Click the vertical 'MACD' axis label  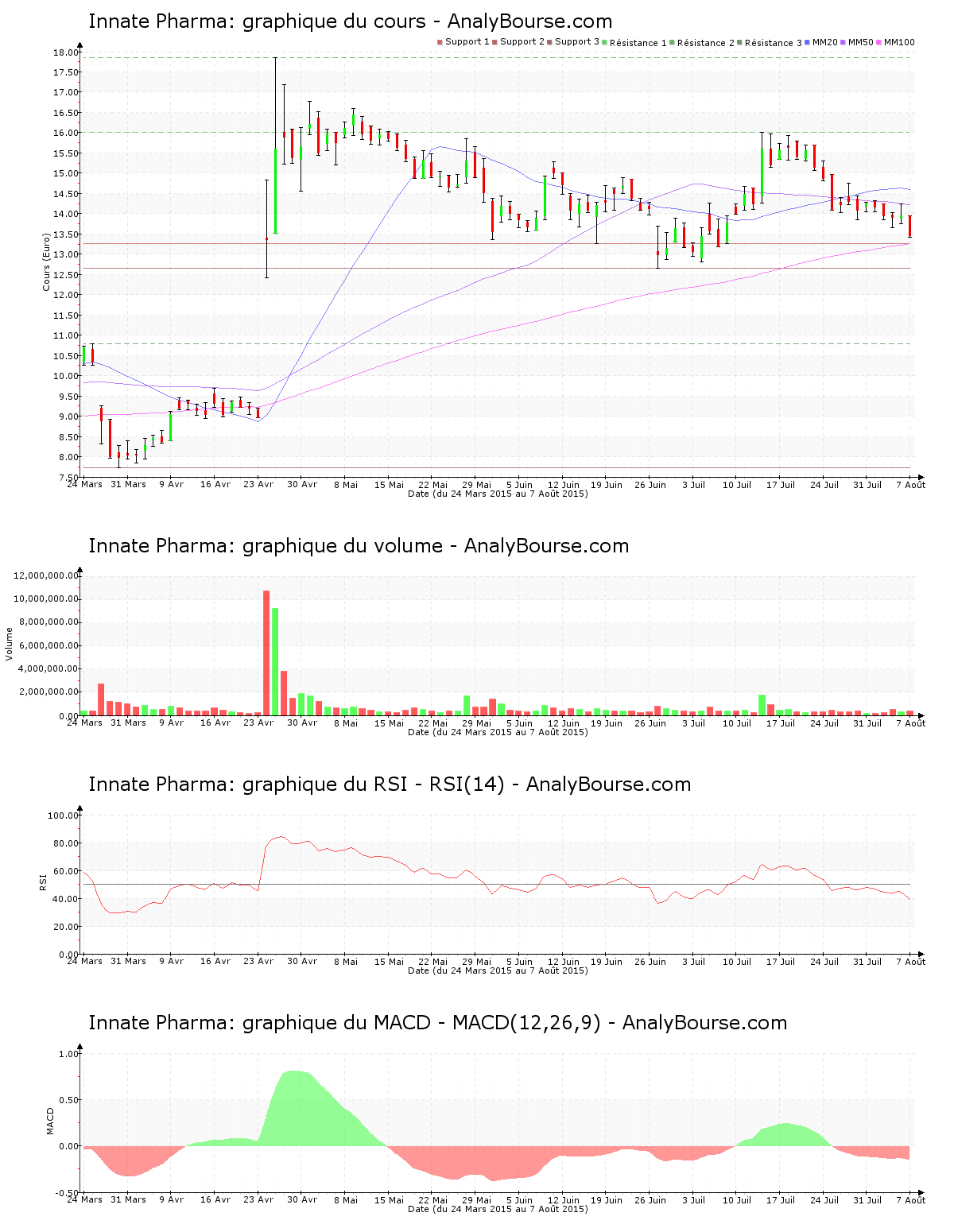click(50, 1121)
